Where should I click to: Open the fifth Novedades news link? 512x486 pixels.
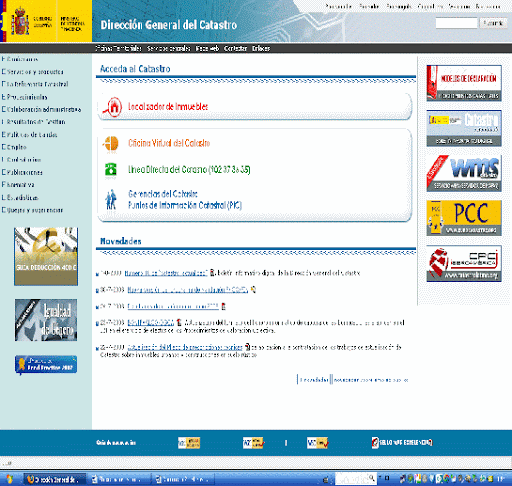point(185,347)
